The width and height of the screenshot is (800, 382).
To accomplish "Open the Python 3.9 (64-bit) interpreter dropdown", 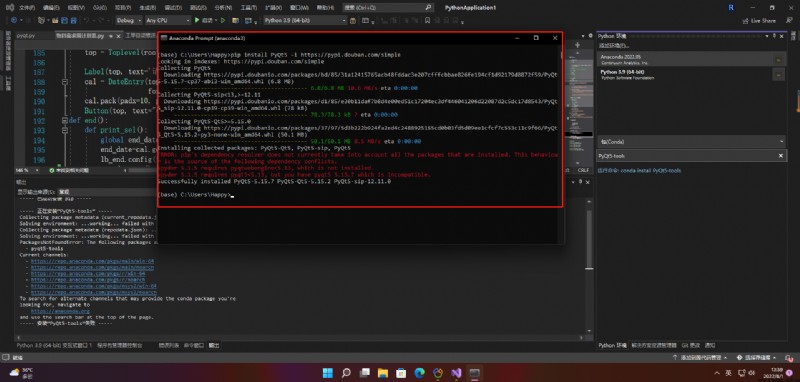I will point(305,20).
